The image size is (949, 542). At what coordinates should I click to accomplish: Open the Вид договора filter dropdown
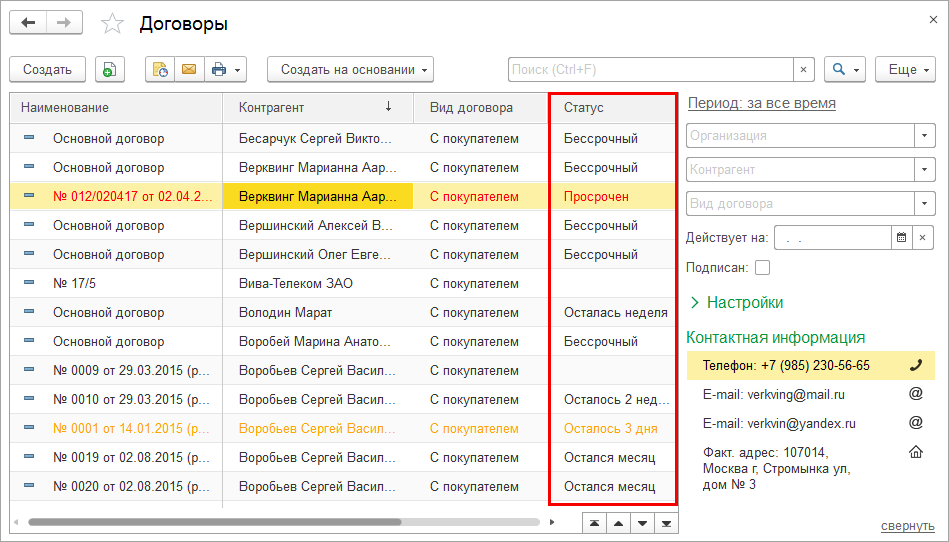click(923, 204)
